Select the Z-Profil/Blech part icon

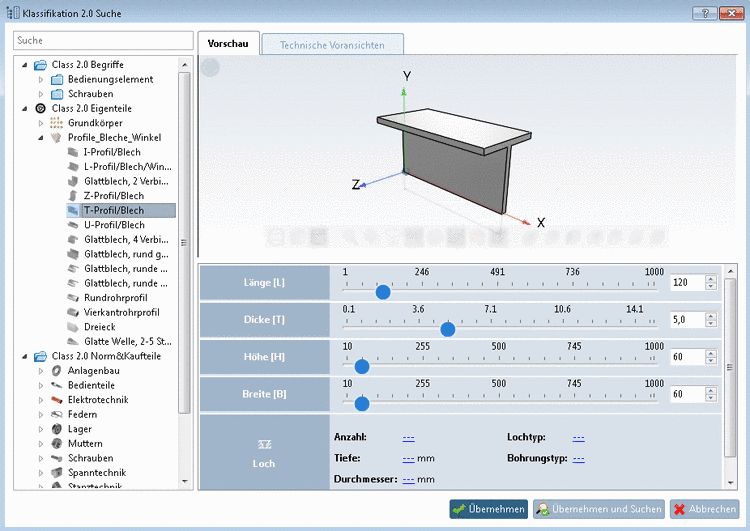pyautogui.click(x=73, y=196)
